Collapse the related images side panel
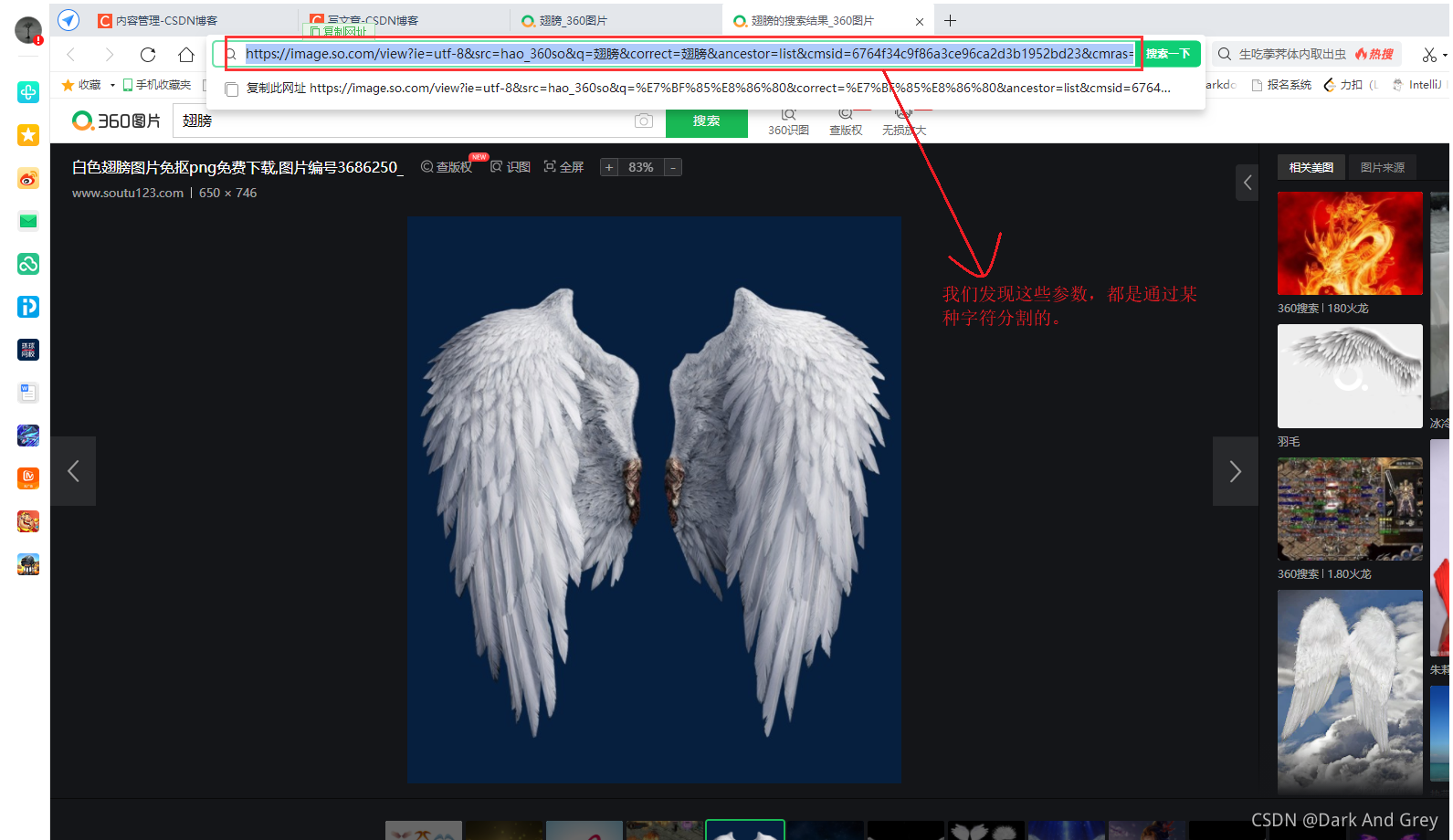 [1248, 183]
